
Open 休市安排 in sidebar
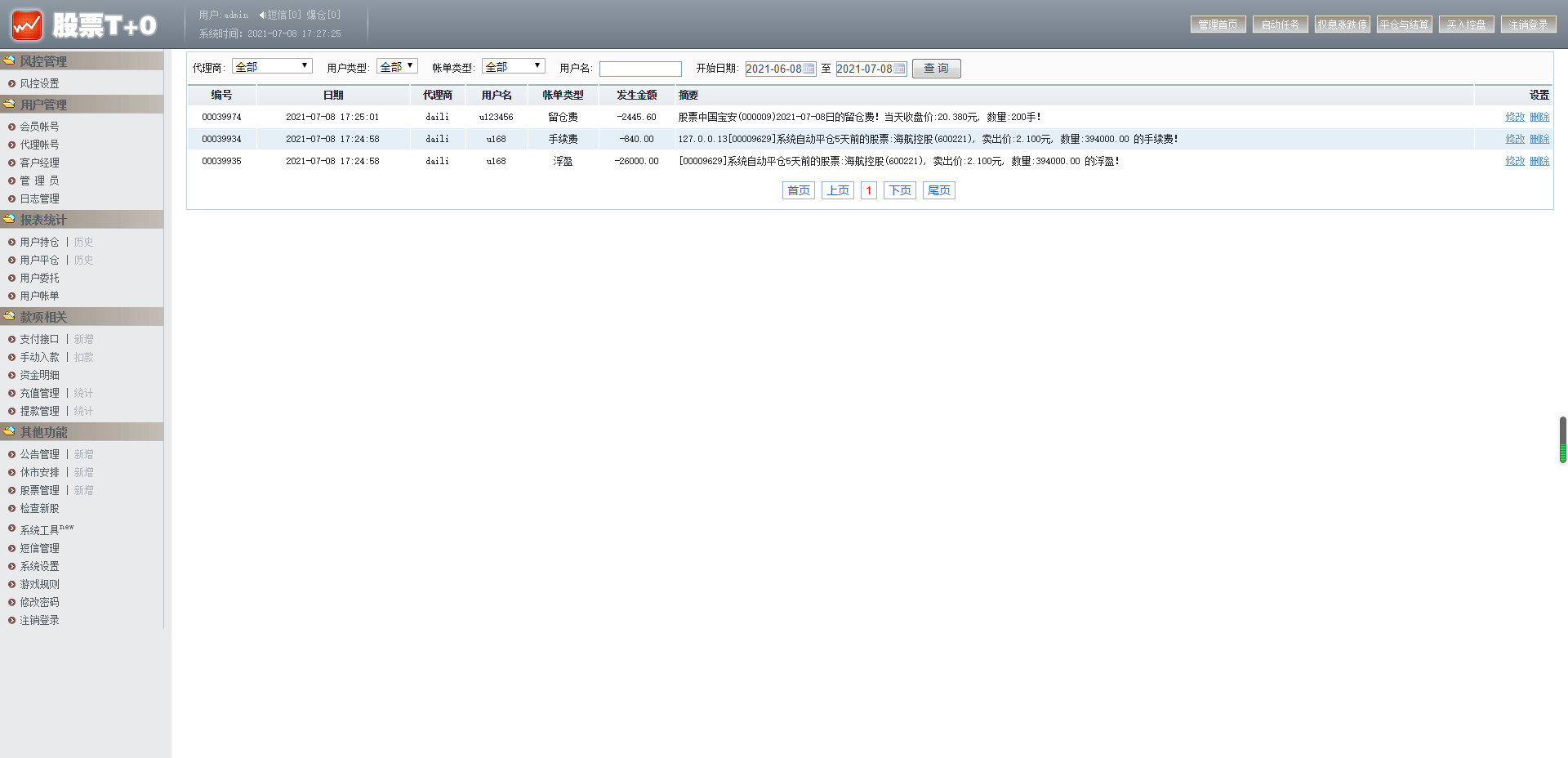39,472
